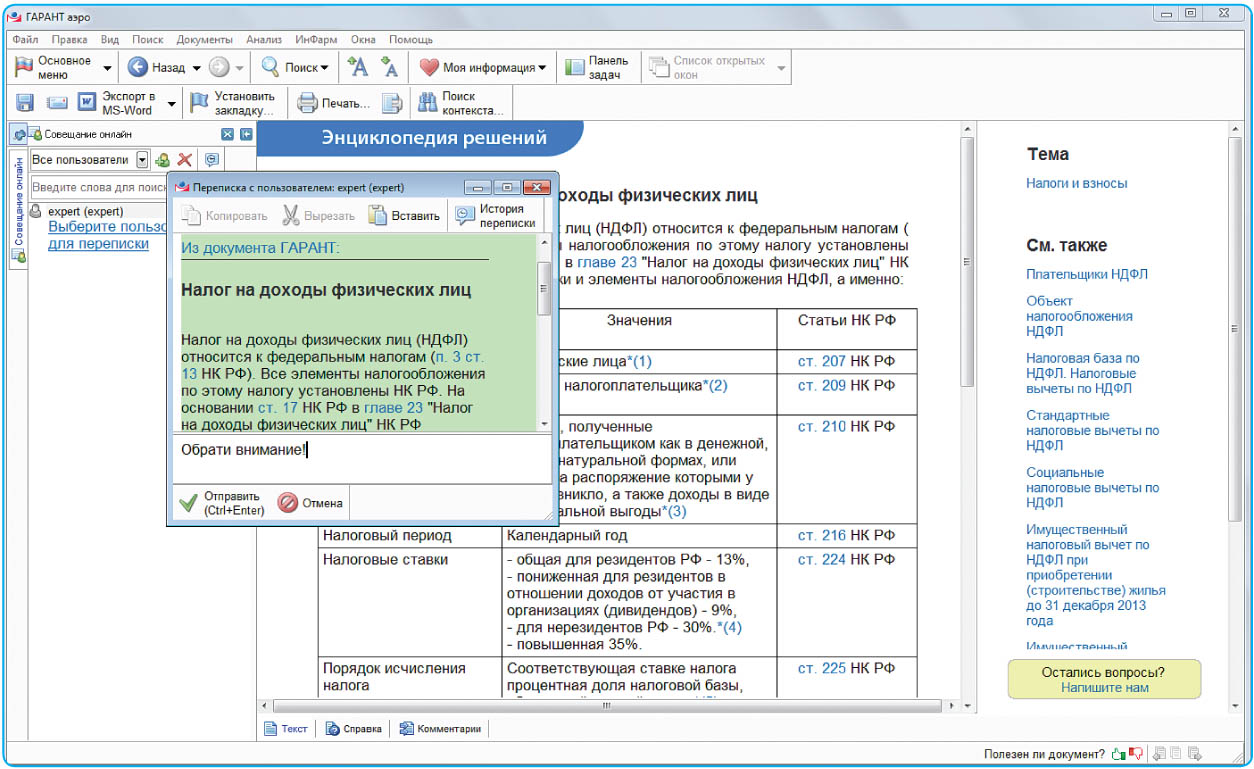
Task: Open the Основное меню dropdown arrow
Action: (x=107, y=68)
